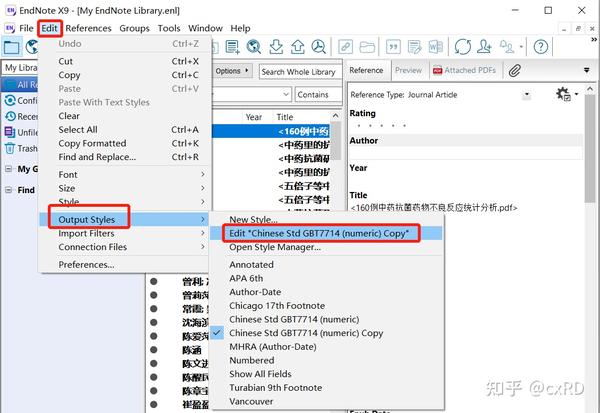
Task: Click the find full text icon
Action: tap(318, 47)
